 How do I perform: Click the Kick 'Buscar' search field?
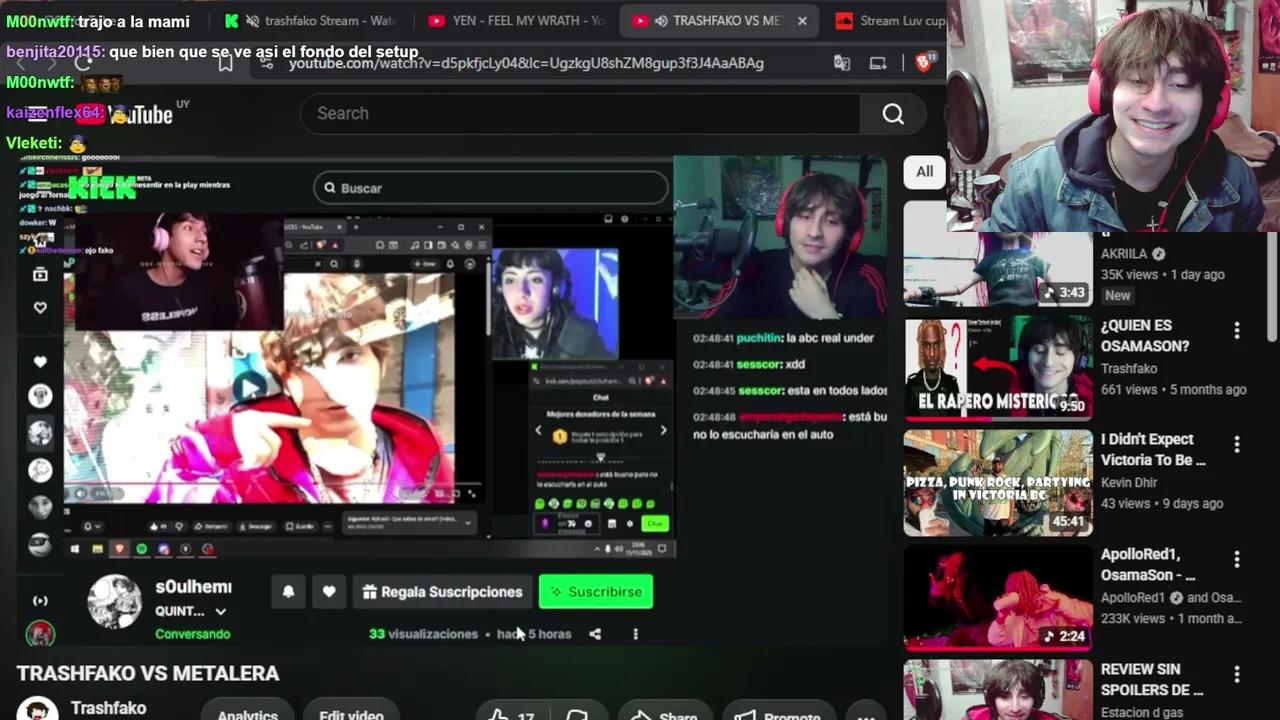[490, 188]
